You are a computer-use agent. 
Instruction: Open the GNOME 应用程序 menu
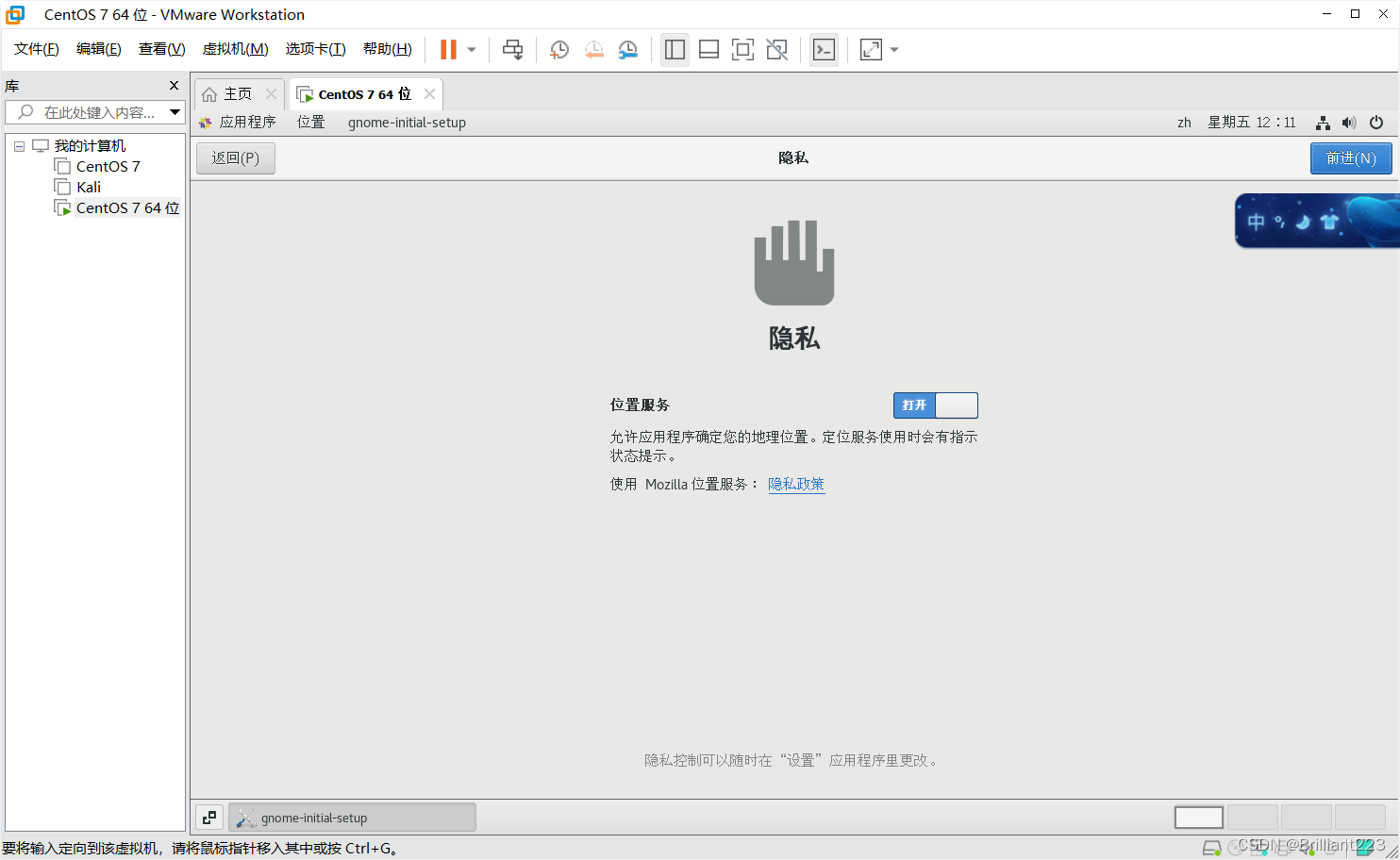click(x=238, y=123)
